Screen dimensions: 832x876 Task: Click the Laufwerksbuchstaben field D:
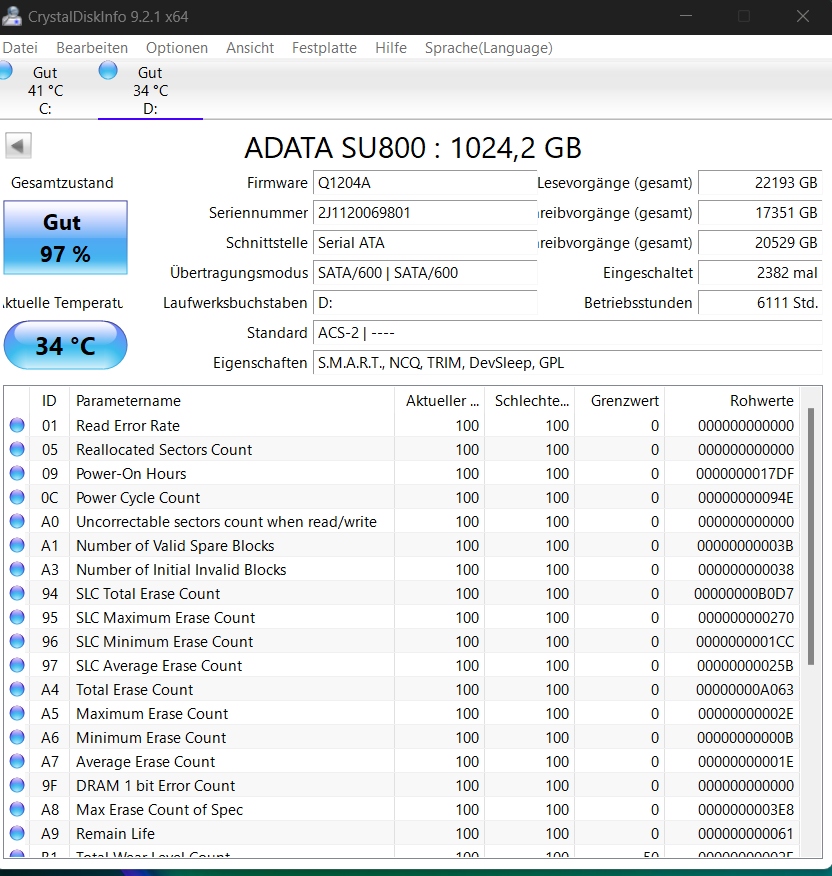tap(425, 303)
